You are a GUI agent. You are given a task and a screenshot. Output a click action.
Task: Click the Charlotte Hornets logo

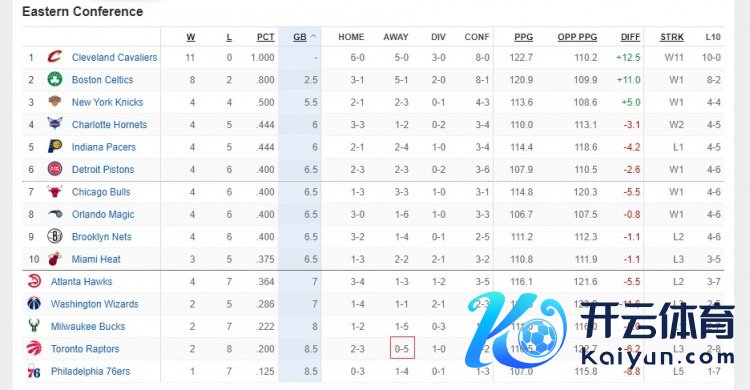point(55,124)
